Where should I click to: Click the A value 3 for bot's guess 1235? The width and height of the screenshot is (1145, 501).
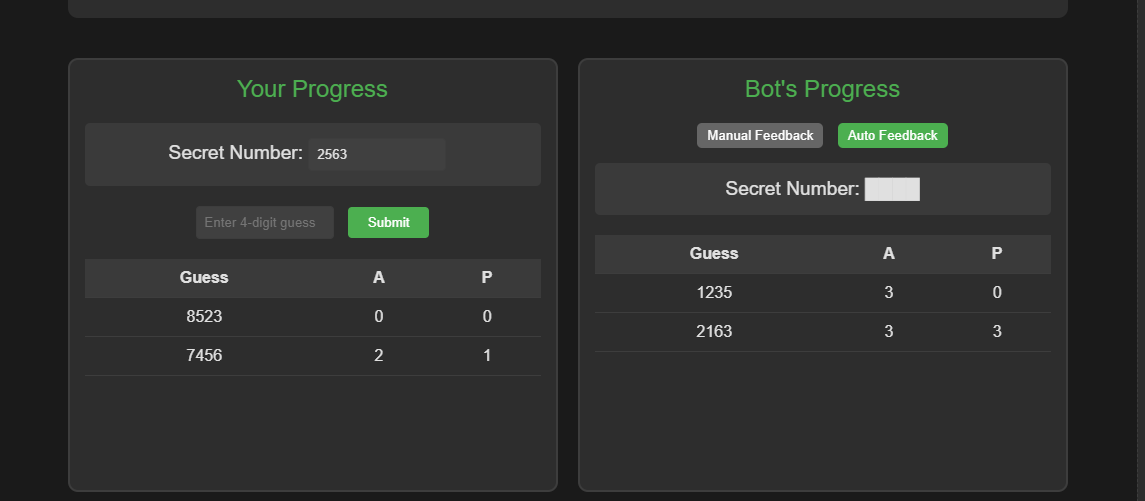[889, 292]
